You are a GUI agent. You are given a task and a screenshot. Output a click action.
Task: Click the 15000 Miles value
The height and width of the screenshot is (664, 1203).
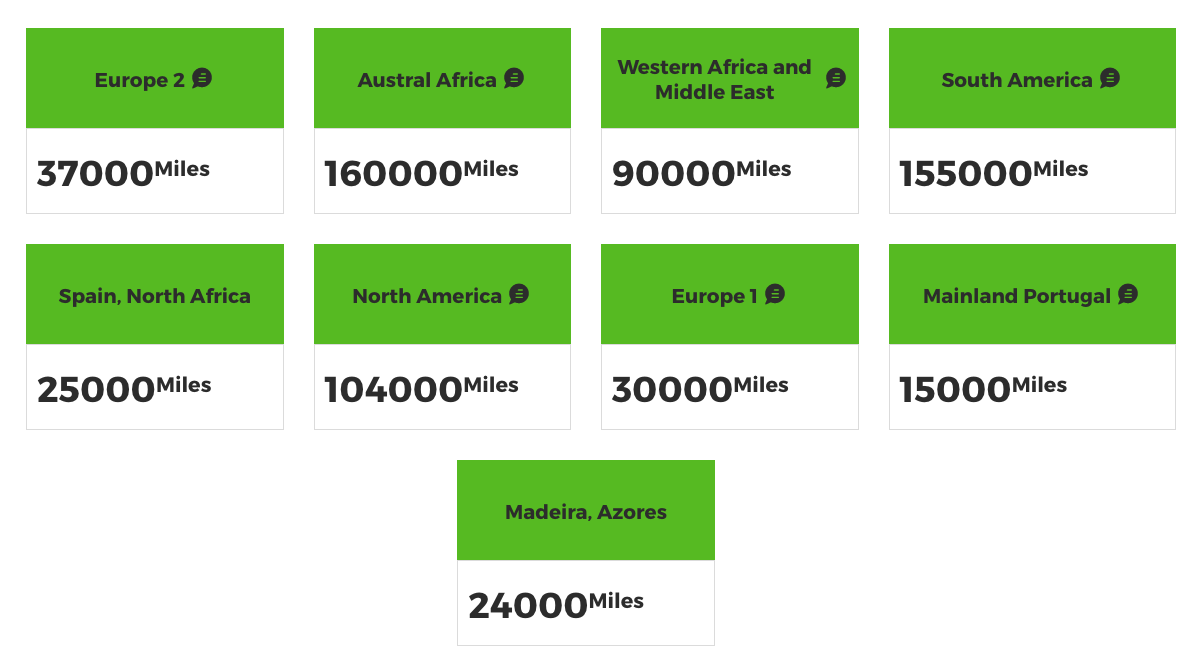(983, 388)
